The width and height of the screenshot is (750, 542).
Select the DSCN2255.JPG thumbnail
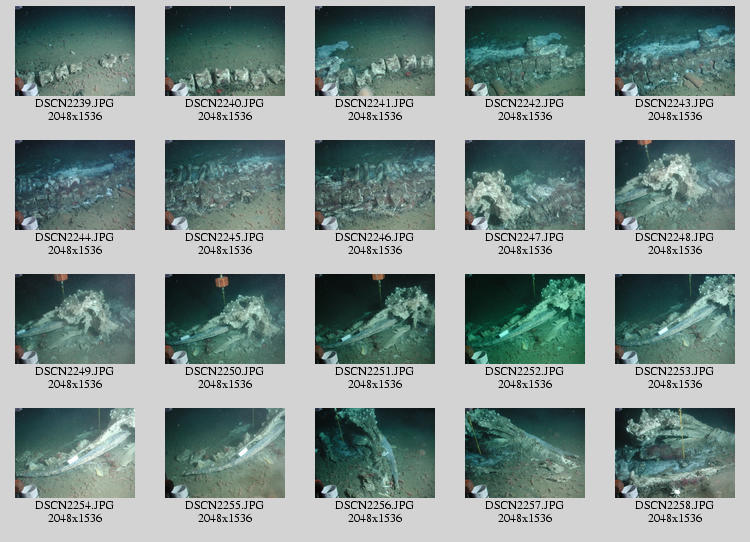click(225, 453)
